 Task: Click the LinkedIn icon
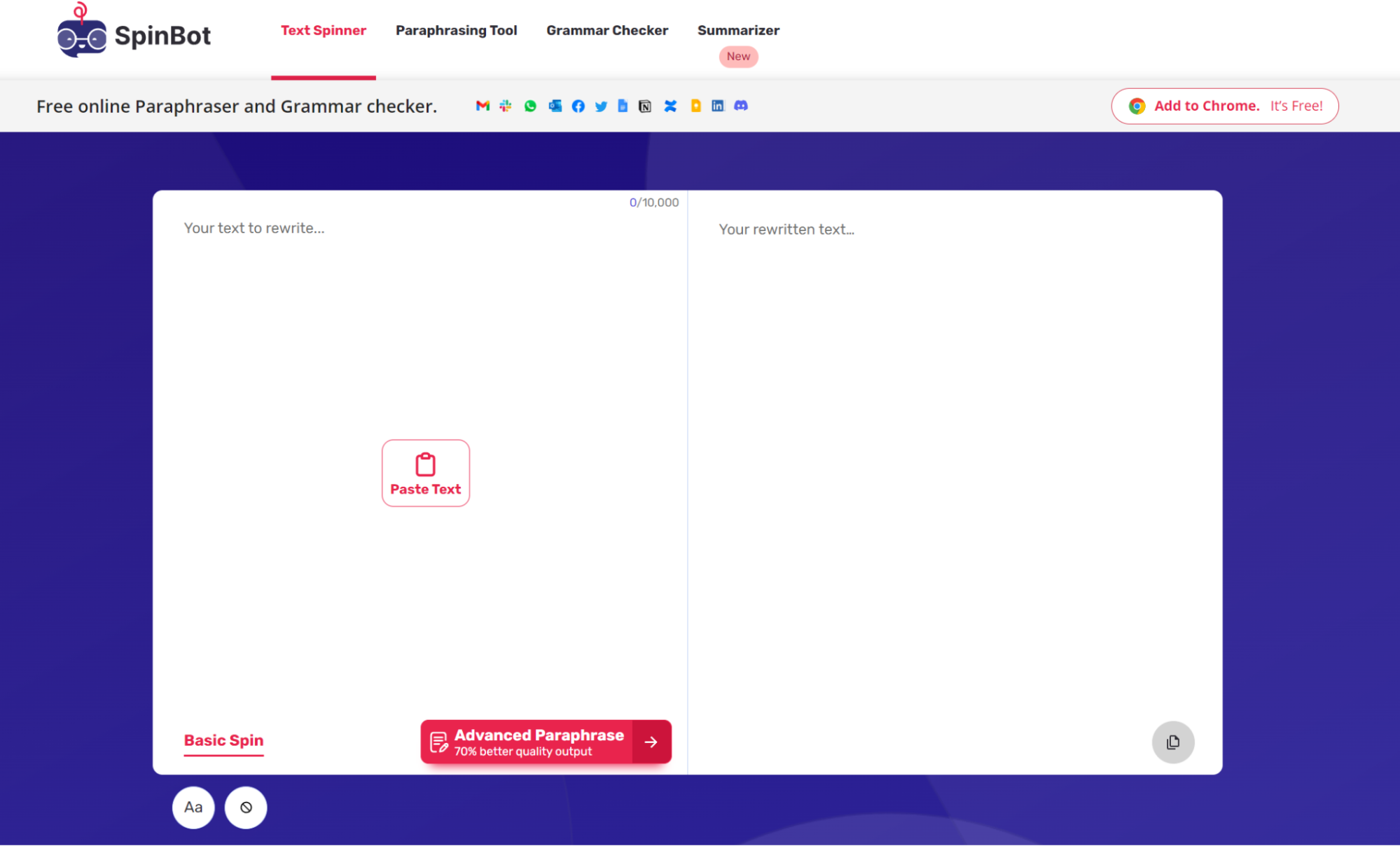click(718, 106)
